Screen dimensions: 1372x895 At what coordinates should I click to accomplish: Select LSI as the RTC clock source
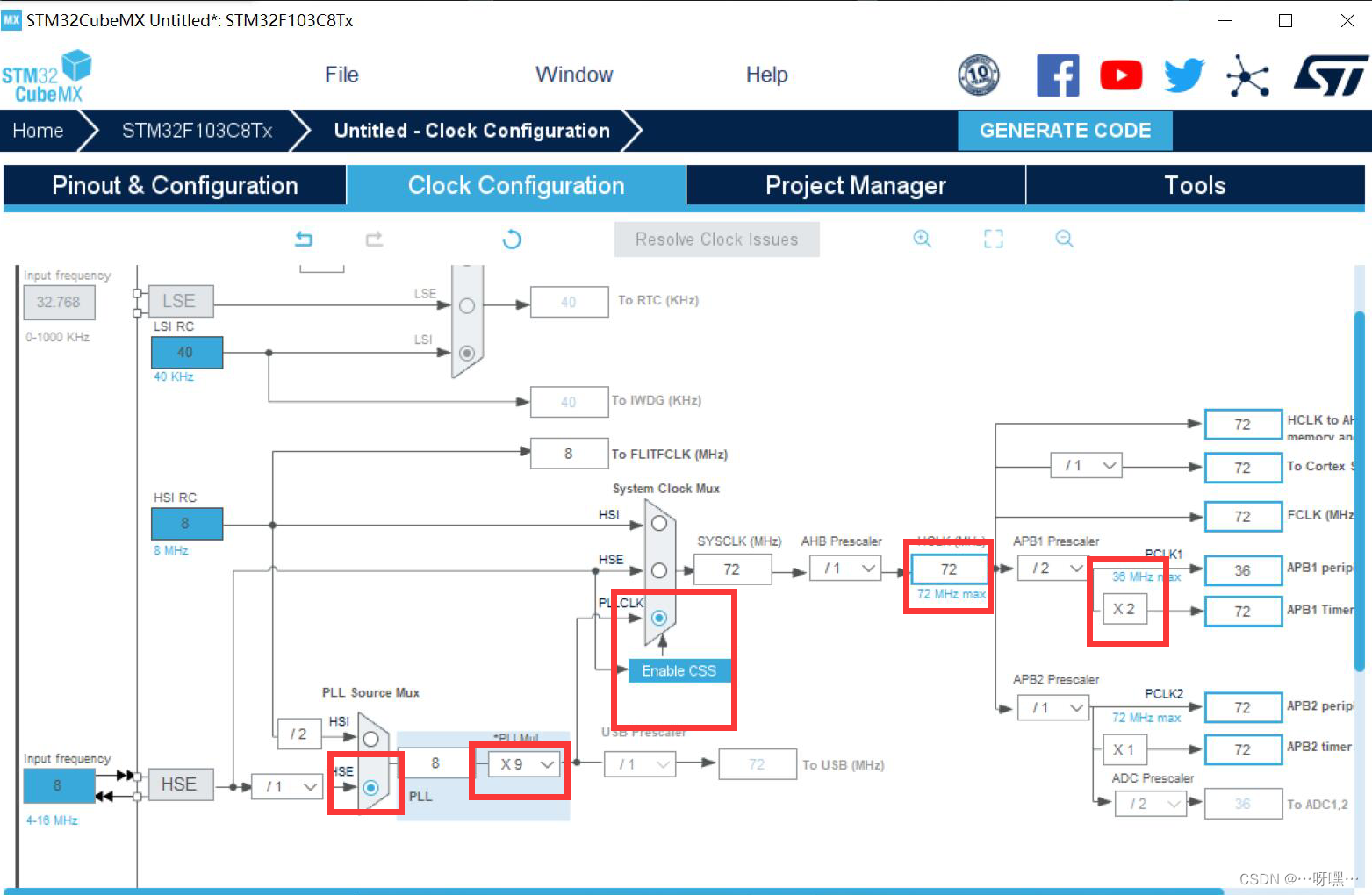coord(467,353)
